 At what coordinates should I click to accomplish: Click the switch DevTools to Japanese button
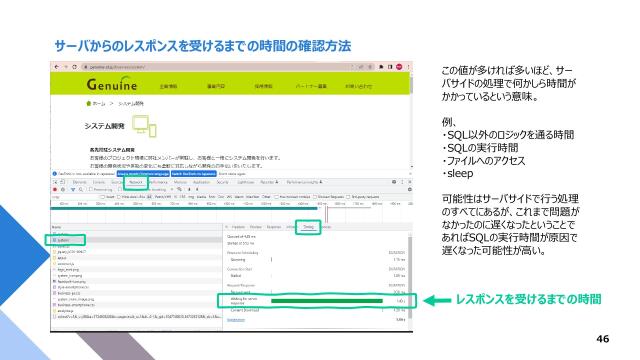(x=193, y=174)
